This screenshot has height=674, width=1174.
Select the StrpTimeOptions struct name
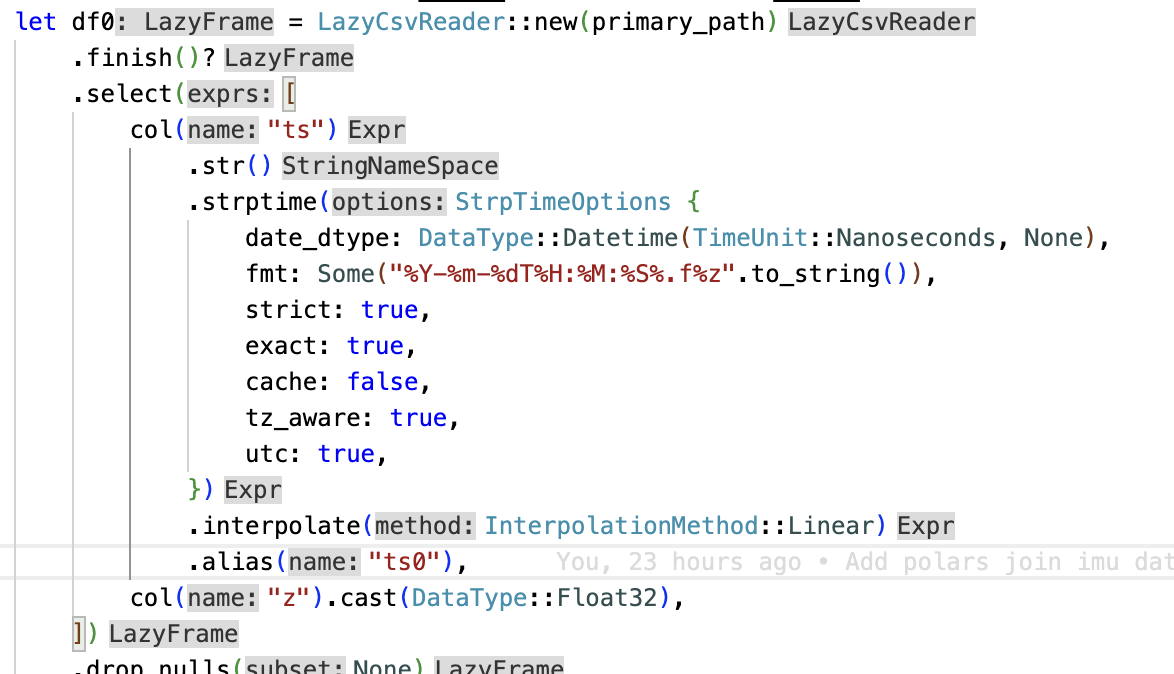561,201
